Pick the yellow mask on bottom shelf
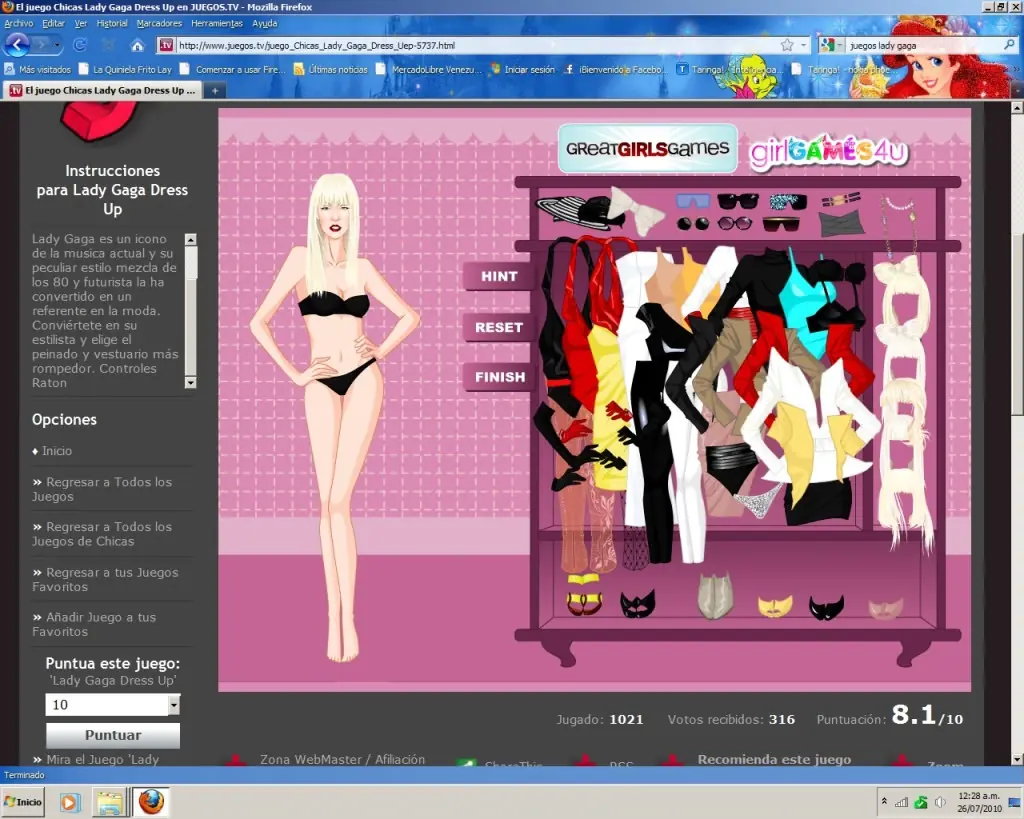Viewport: 1024px width, 819px height. coord(775,605)
